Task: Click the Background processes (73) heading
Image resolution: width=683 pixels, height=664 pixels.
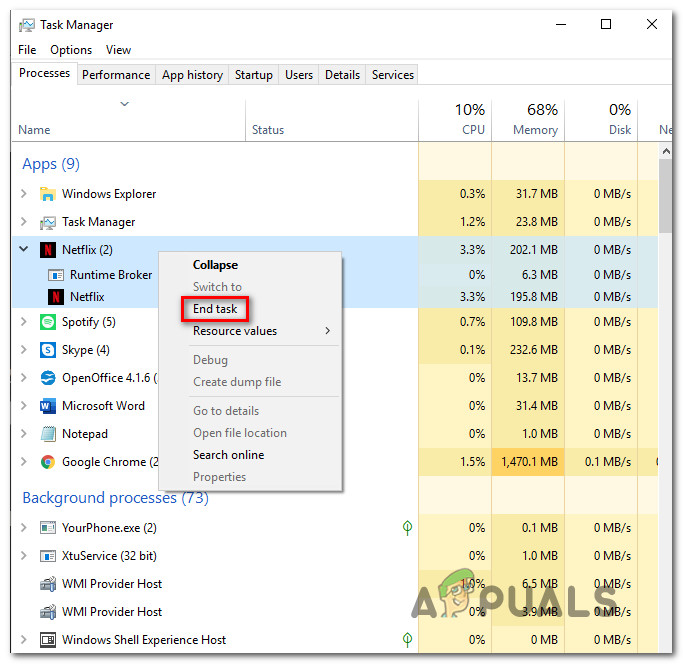Action: coord(115,498)
